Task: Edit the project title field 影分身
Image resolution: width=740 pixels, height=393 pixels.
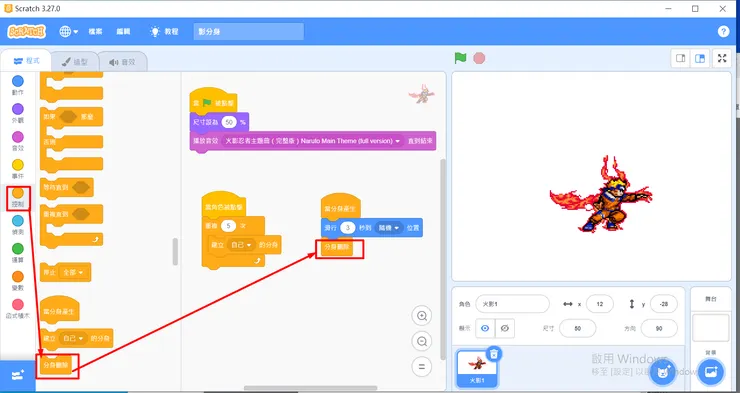Action: click(x=249, y=32)
